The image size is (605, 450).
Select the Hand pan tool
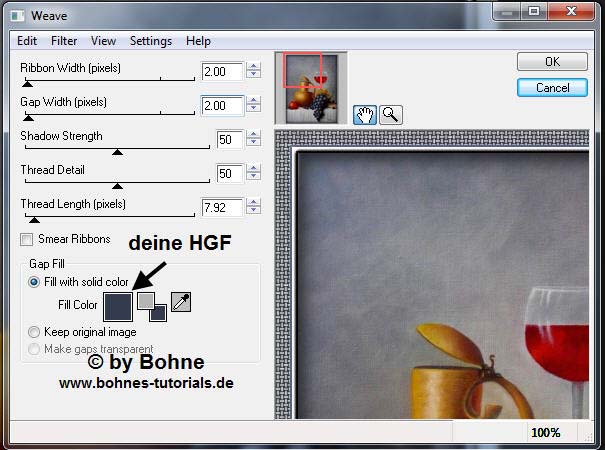365,114
